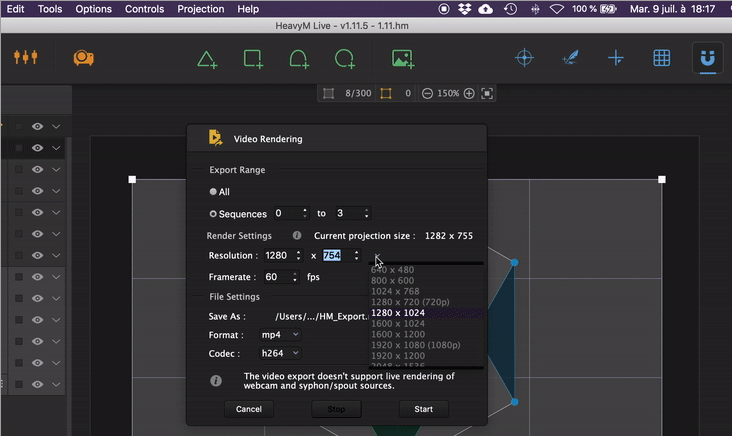
Task: Click the resolution width stepper arrows
Action: pos(298,255)
